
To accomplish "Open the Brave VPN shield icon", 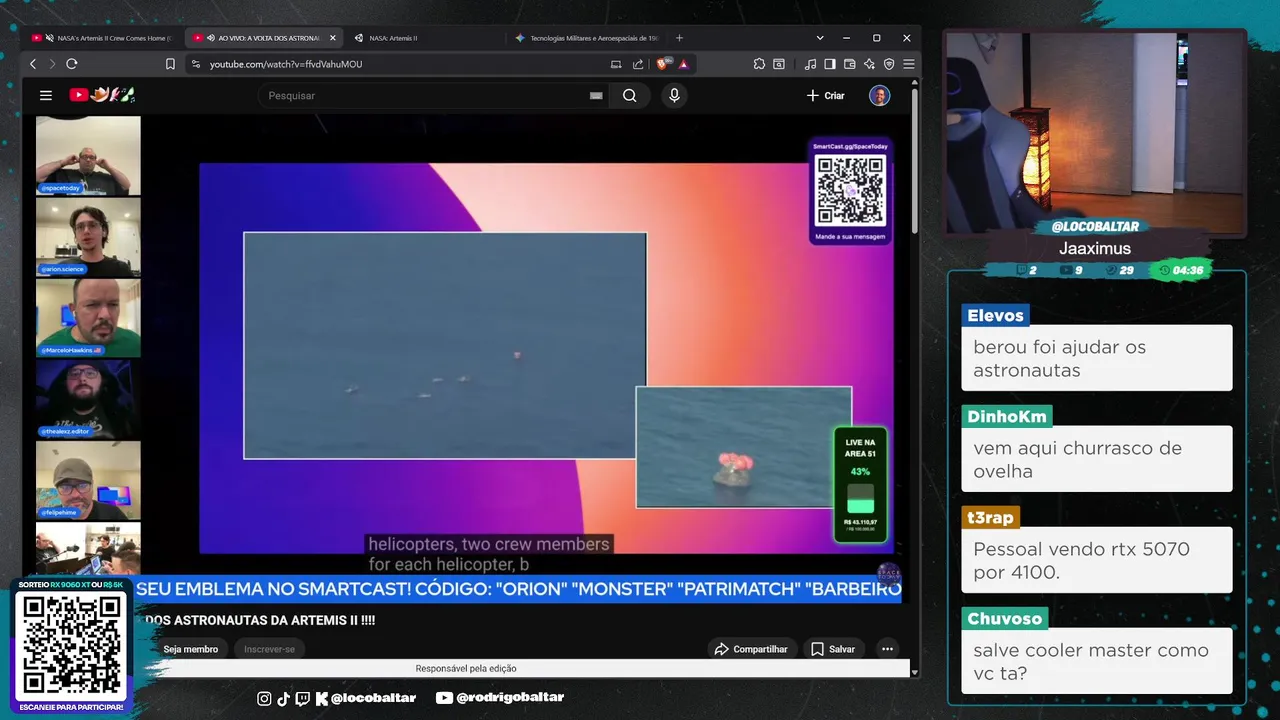I will click(x=888, y=64).
